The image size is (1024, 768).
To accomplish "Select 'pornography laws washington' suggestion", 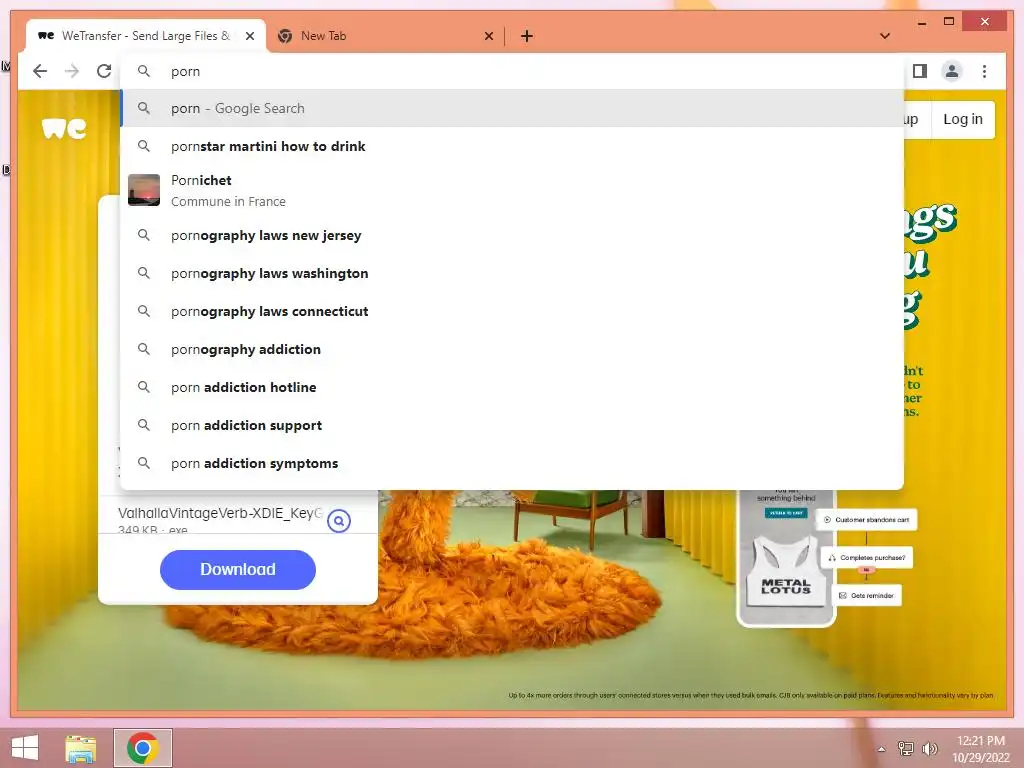I will [512, 273].
